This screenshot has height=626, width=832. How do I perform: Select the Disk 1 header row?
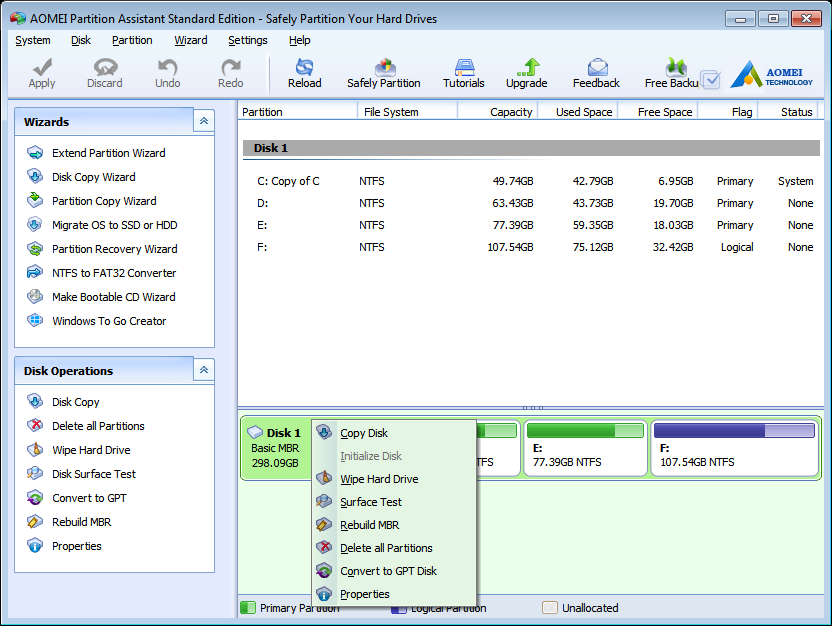click(531, 148)
